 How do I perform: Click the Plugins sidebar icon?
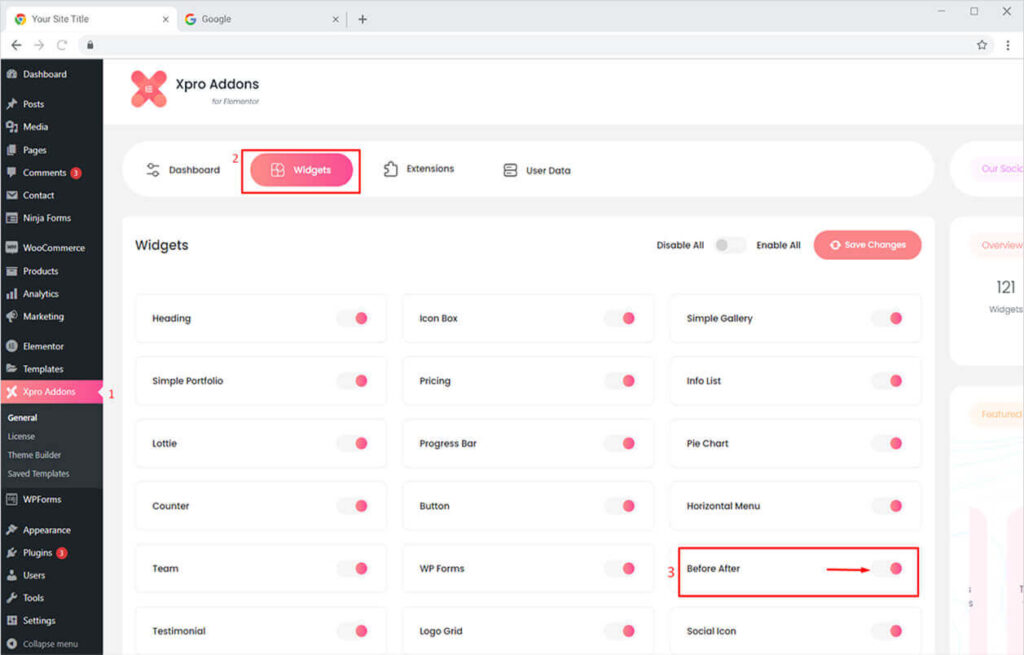12,553
